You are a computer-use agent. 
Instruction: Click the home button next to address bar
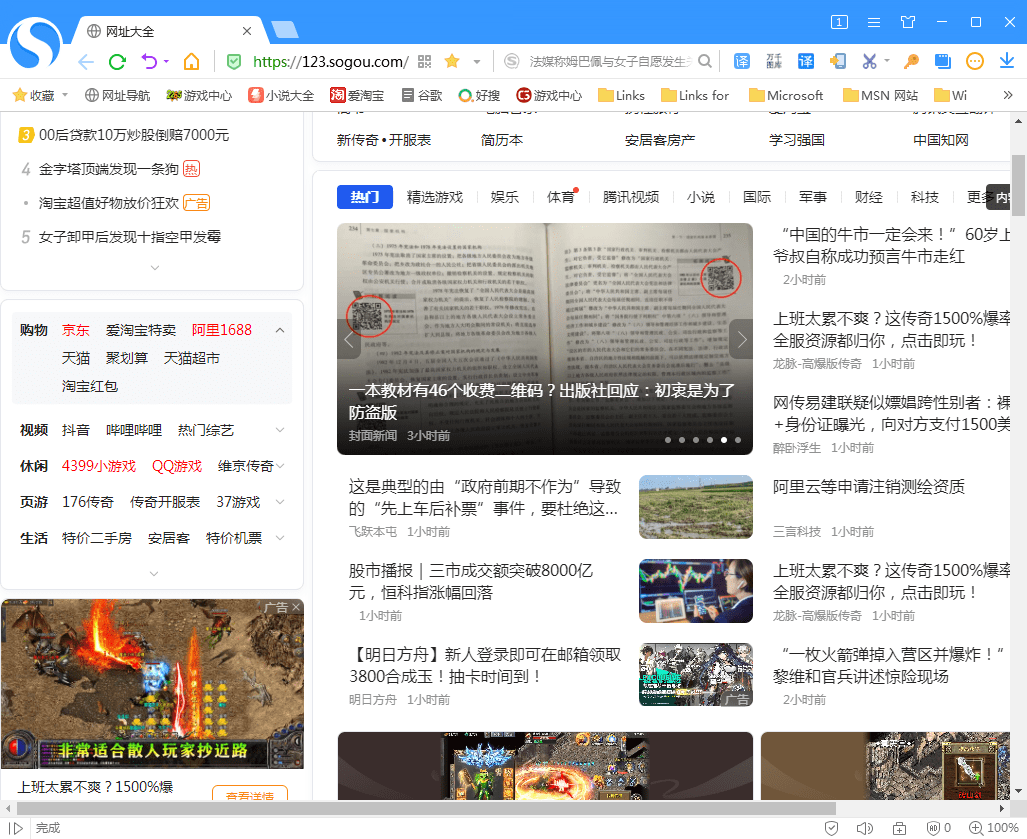pos(194,61)
